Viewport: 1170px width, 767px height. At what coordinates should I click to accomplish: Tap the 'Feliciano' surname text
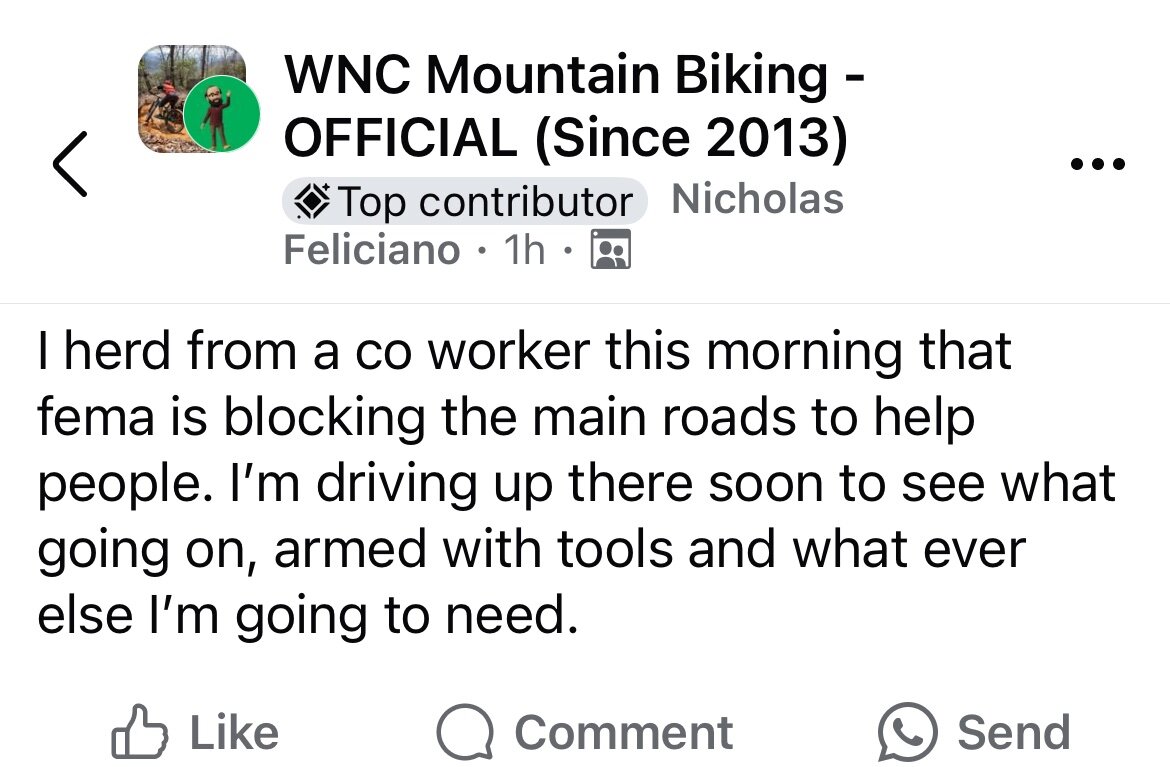372,249
